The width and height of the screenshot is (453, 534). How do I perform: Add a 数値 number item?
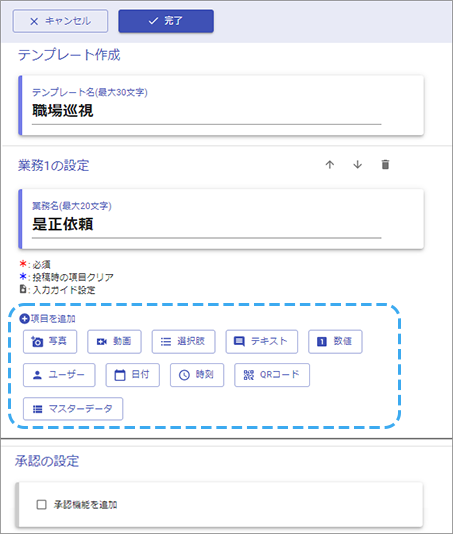[x=335, y=342]
